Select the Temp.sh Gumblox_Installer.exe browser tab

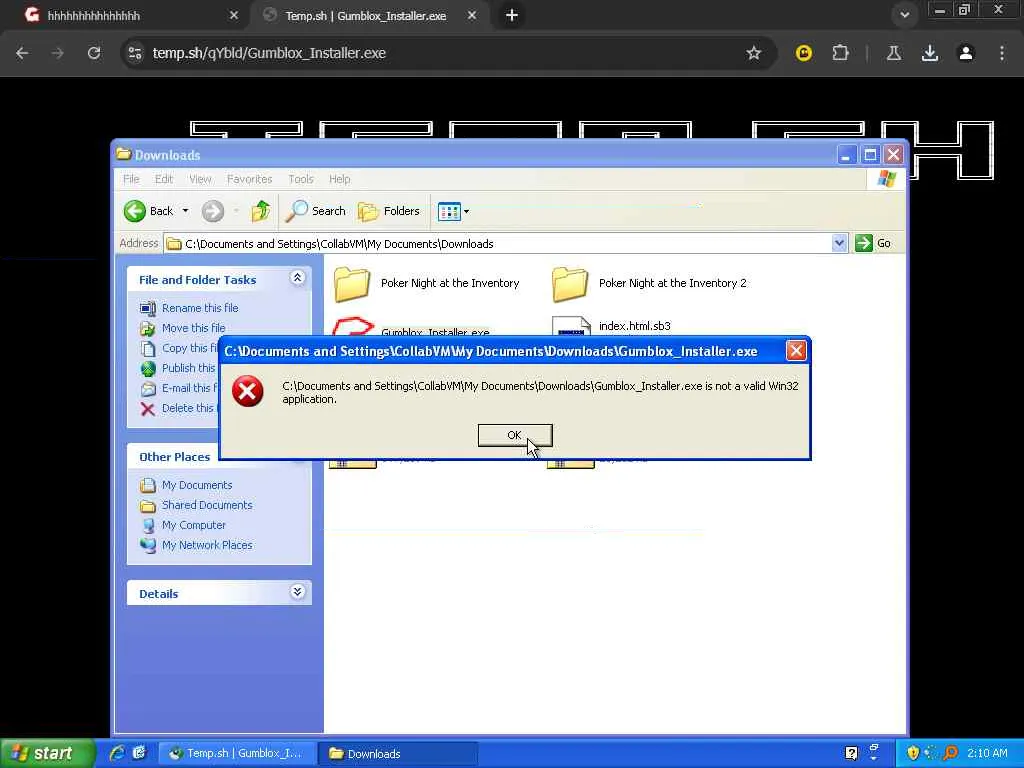[369, 16]
